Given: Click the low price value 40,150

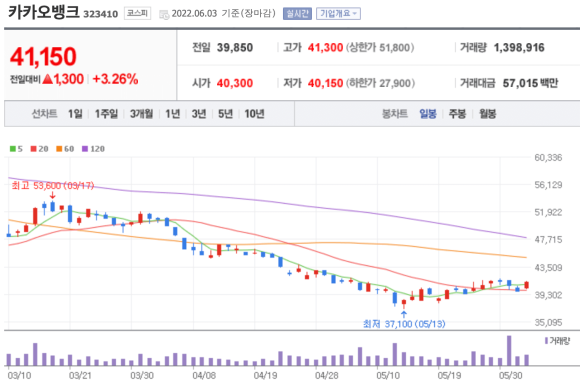Looking at the screenshot, I should click(326, 83).
